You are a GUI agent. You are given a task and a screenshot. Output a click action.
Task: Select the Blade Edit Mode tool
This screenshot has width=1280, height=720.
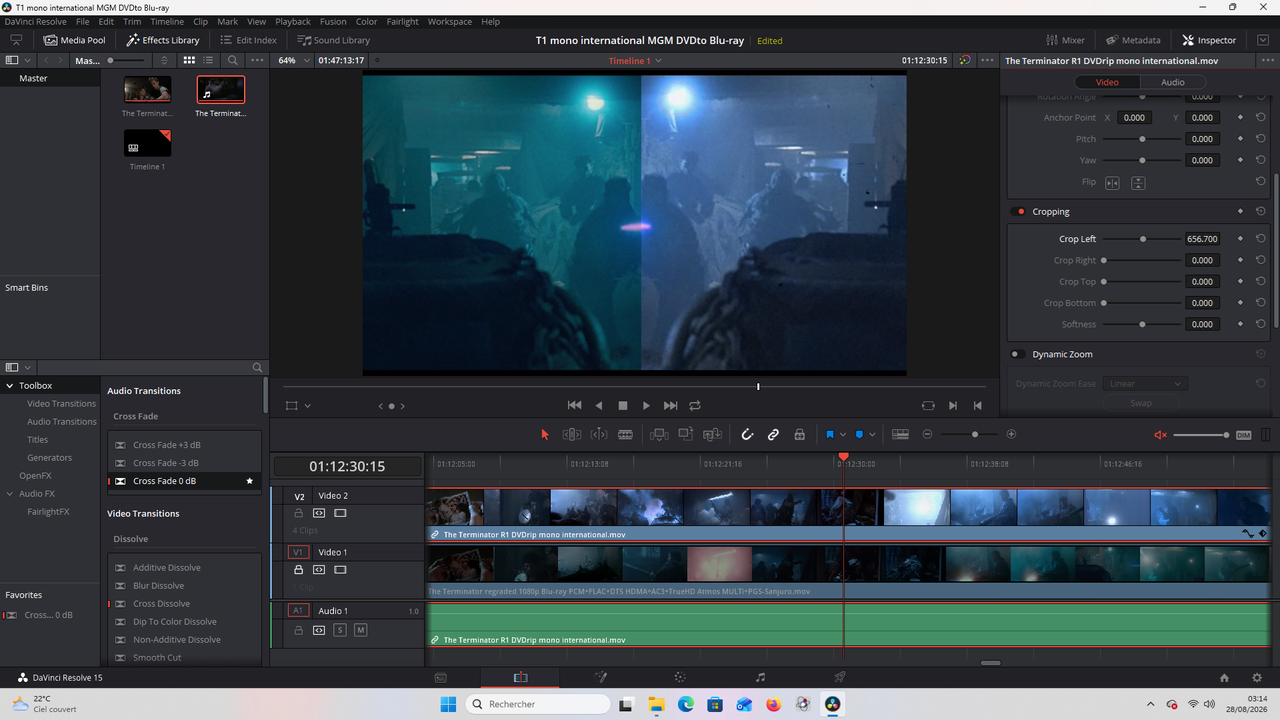tap(626, 434)
